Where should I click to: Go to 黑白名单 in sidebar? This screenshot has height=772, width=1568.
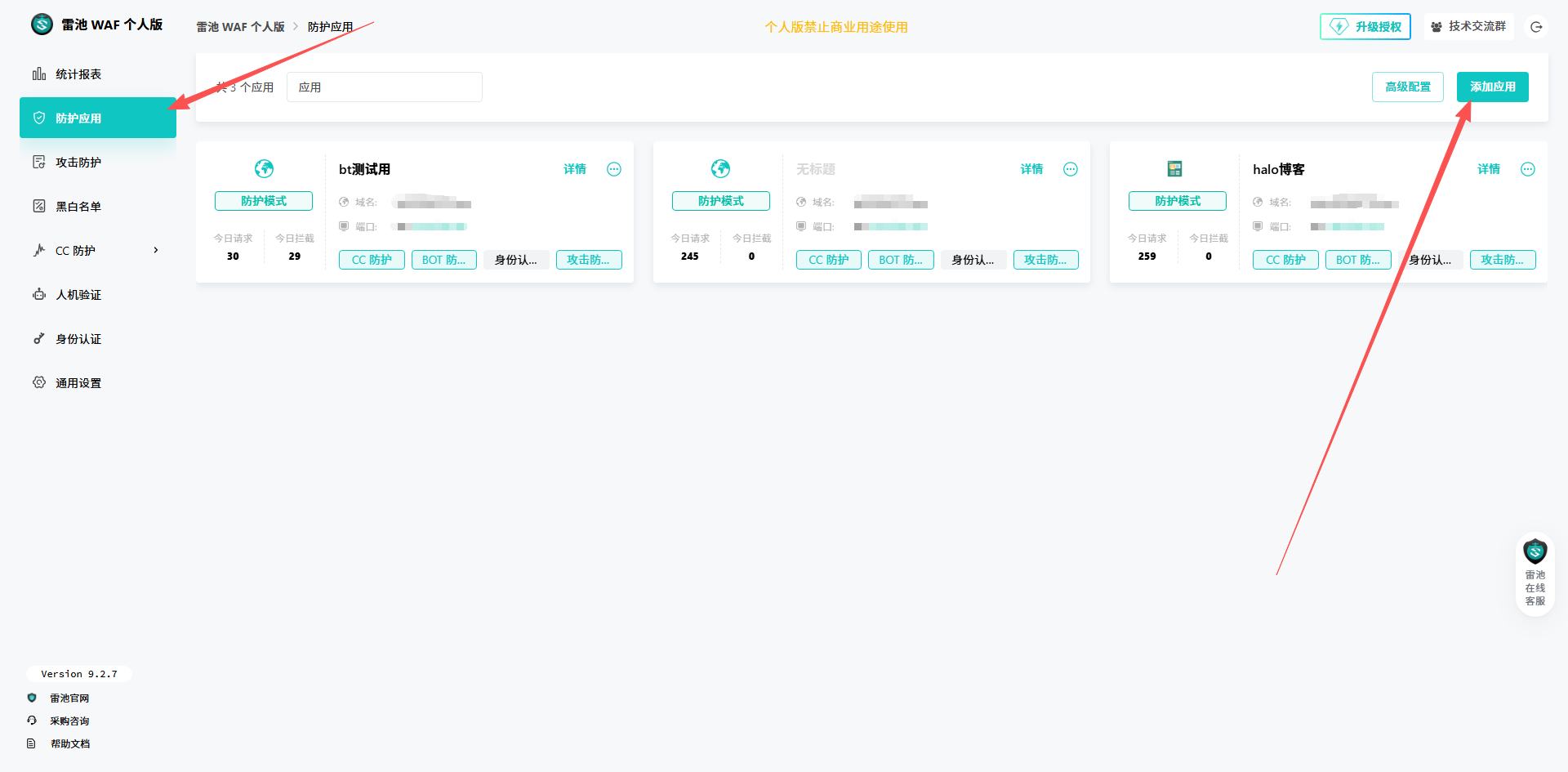78,207
